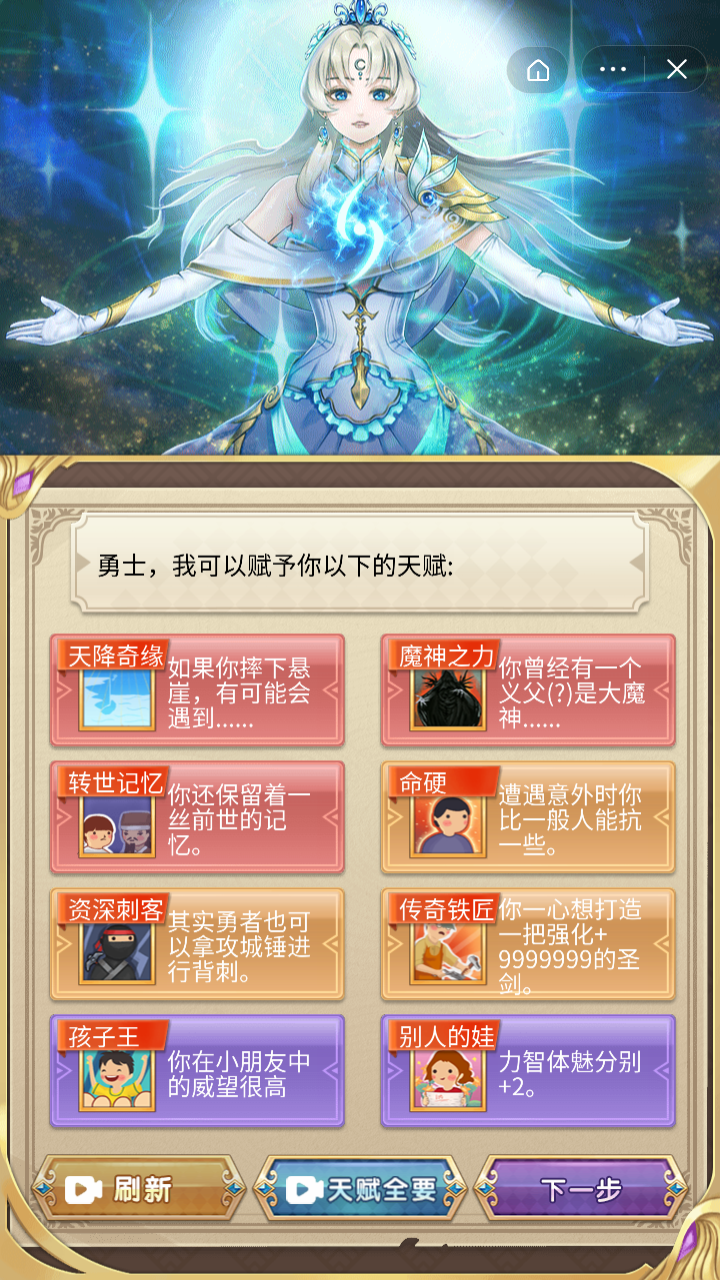Image resolution: width=720 pixels, height=1280 pixels.
Task: Click the 天降奇缘 talent picture
Action: pos(117,697)
